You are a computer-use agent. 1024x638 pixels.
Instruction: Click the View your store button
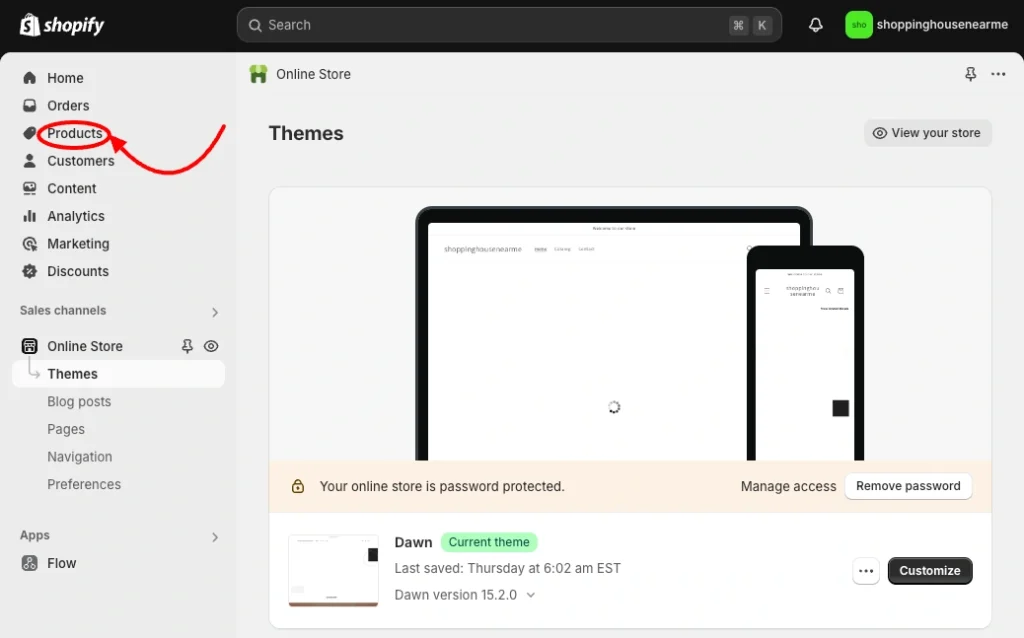(x=927, y=133)
